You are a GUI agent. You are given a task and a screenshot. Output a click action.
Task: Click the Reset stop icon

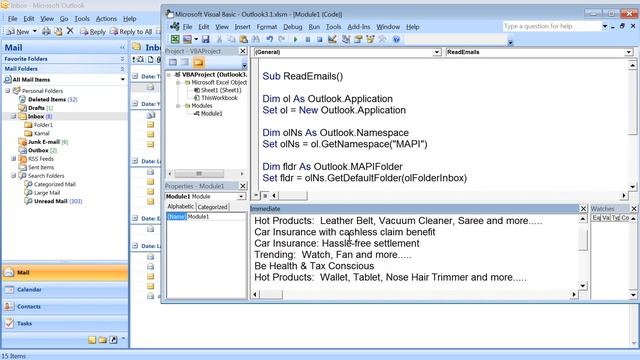coord(320,39)
